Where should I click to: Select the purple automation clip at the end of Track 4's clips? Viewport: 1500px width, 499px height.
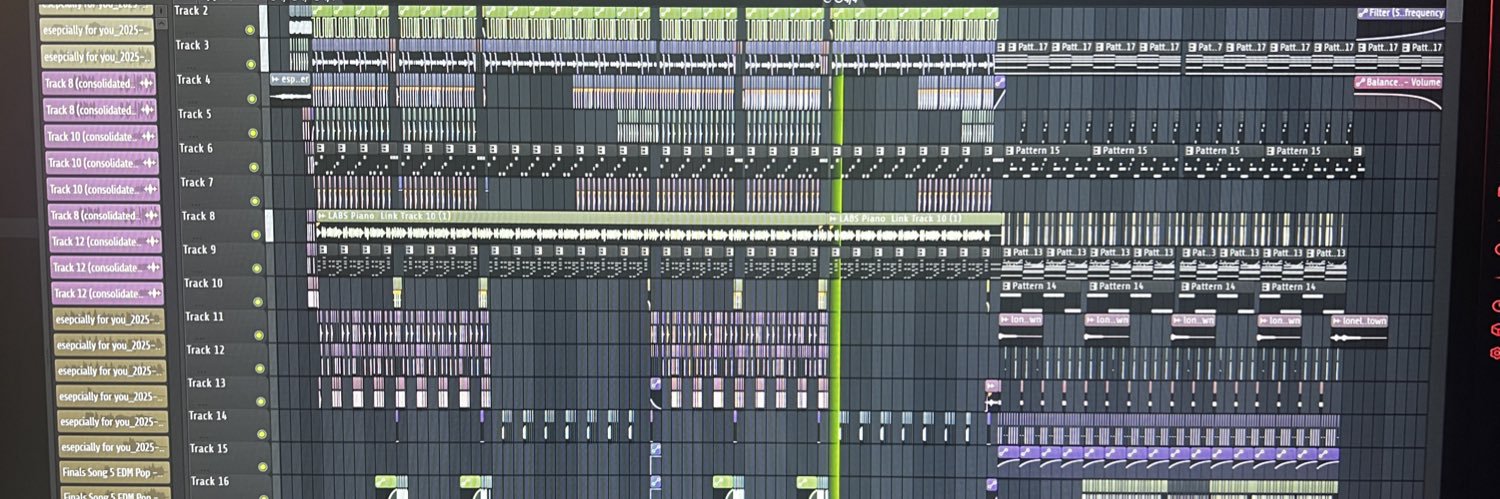tap(999, 82)
